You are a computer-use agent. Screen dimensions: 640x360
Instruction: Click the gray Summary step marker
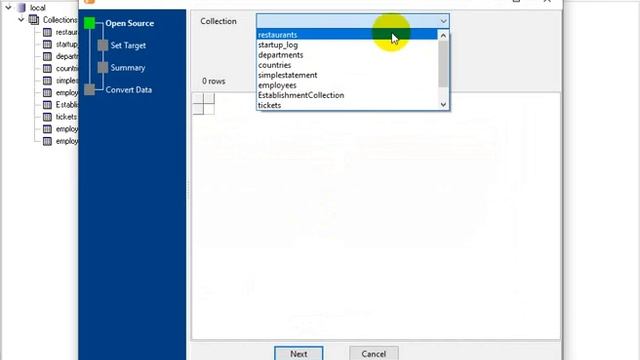point(103,68)
